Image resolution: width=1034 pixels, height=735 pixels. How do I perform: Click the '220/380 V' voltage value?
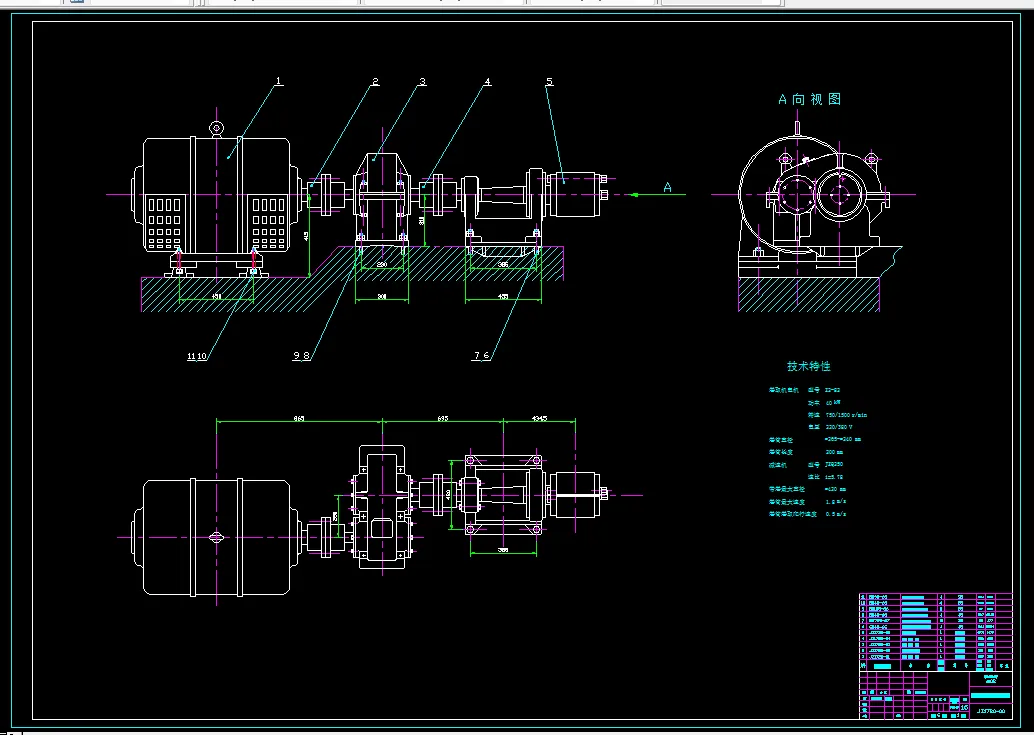pos(839,427)
